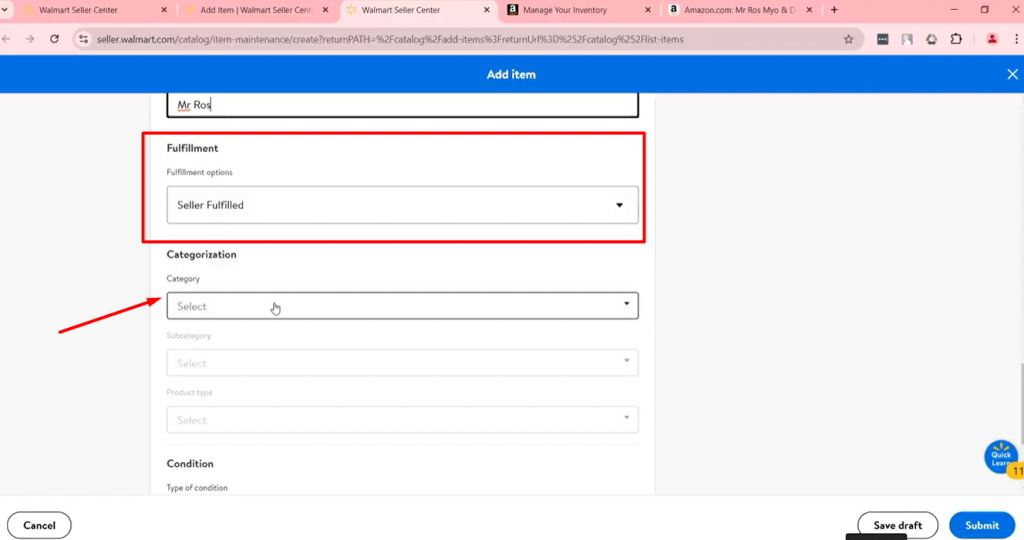Open the Subcategory select dropdown

click(x=402, y=363)
